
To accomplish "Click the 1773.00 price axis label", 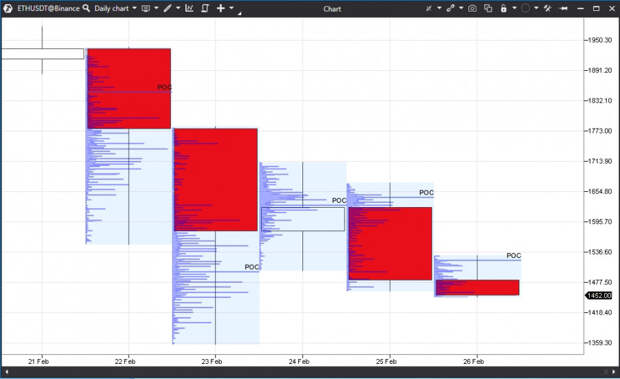I will pyautogui.click(x=600, y=131).
